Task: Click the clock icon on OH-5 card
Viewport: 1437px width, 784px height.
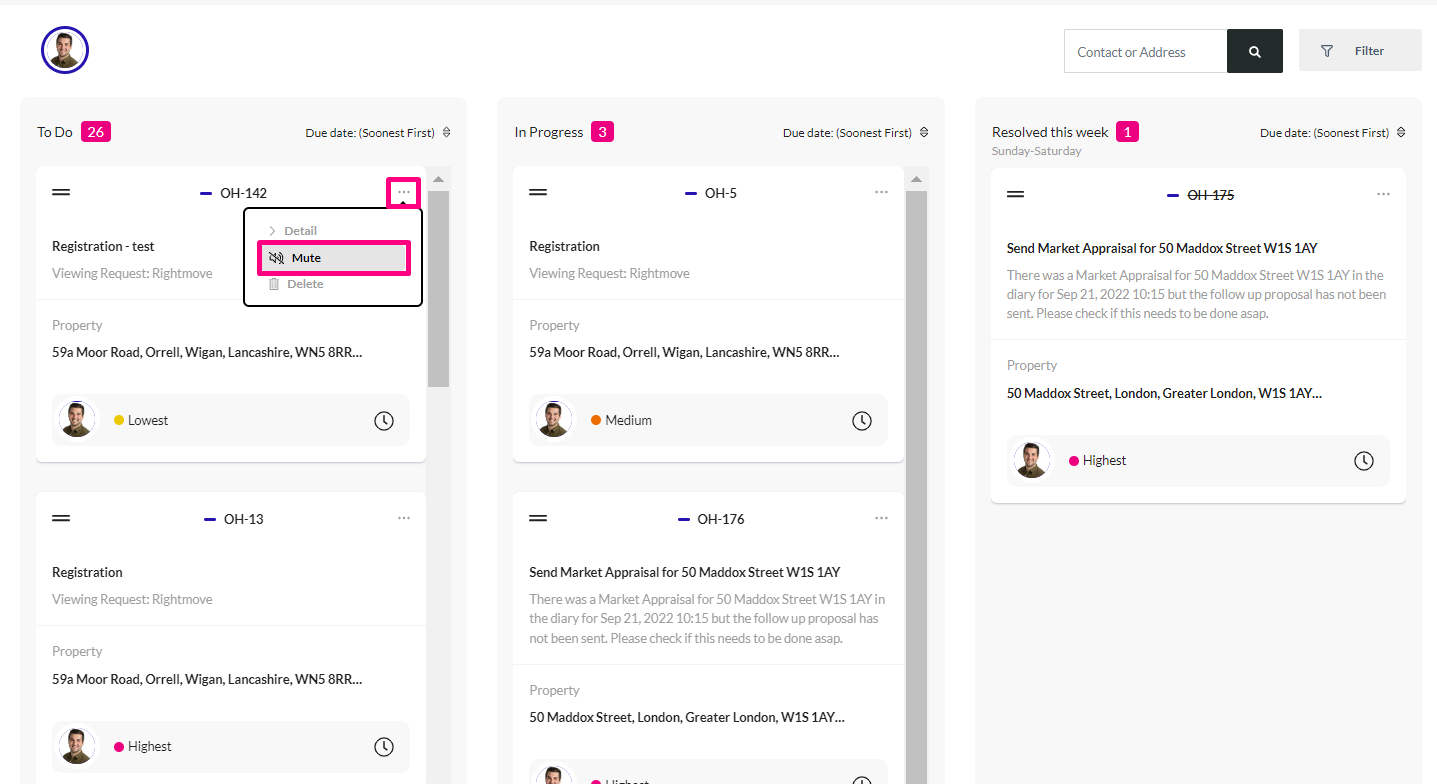Action: coord(862,421)
